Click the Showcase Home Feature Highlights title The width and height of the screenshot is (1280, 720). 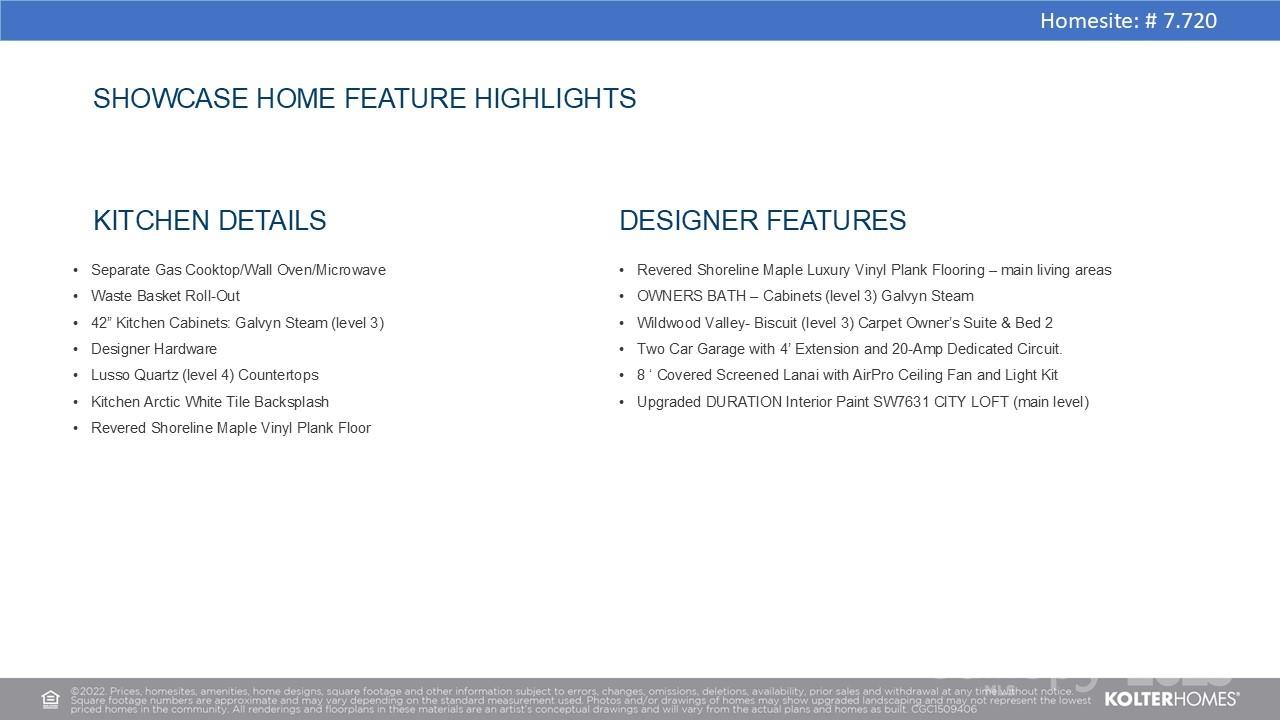[364, 98]
